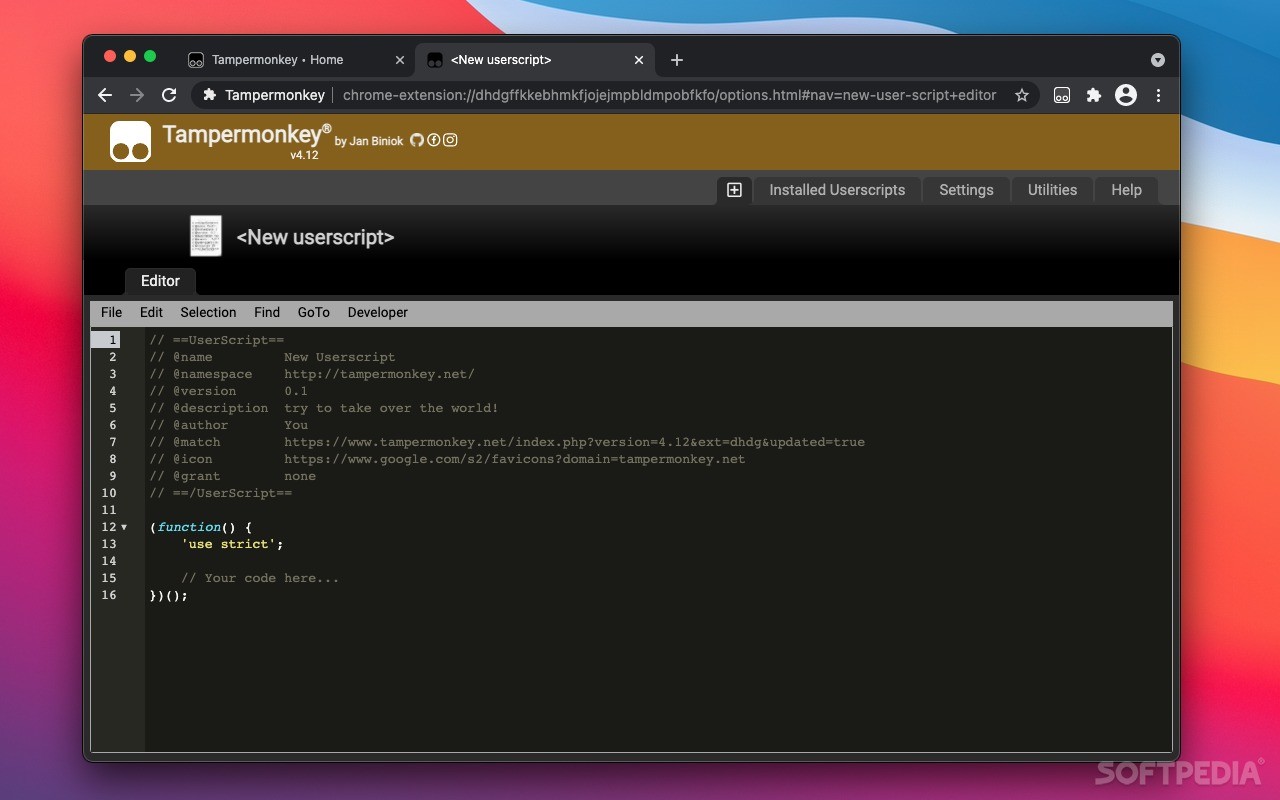Click the v4.12 version label

(304, 155)
